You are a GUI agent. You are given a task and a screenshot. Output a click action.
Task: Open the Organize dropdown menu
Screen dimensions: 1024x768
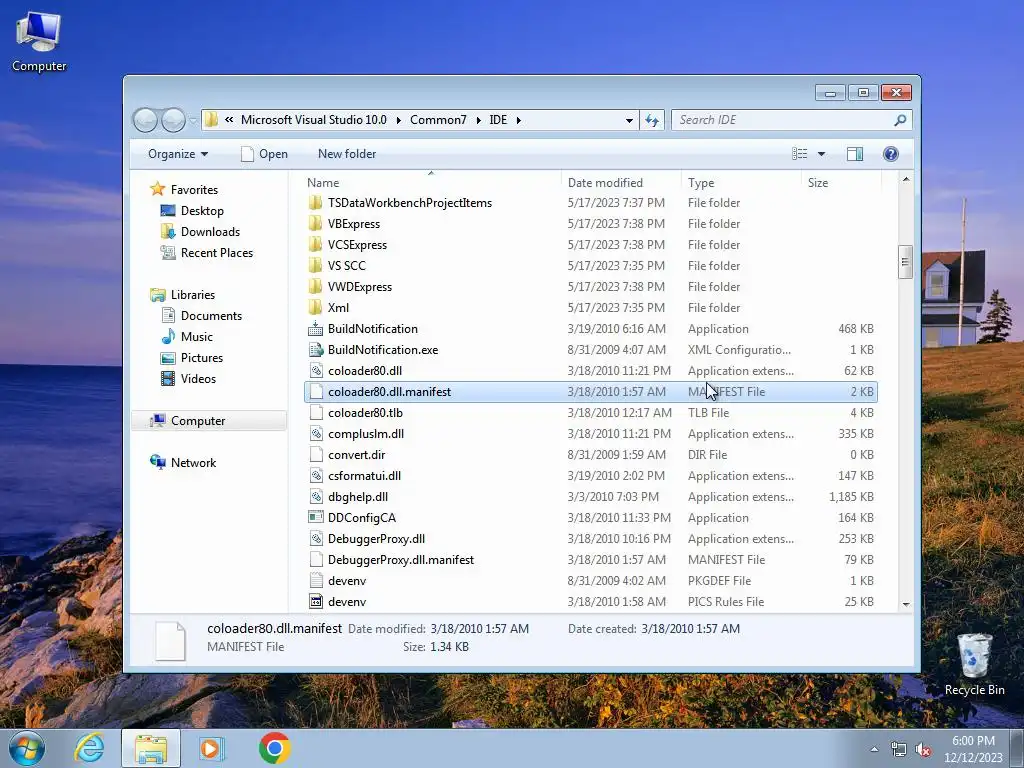coord(178,154)
